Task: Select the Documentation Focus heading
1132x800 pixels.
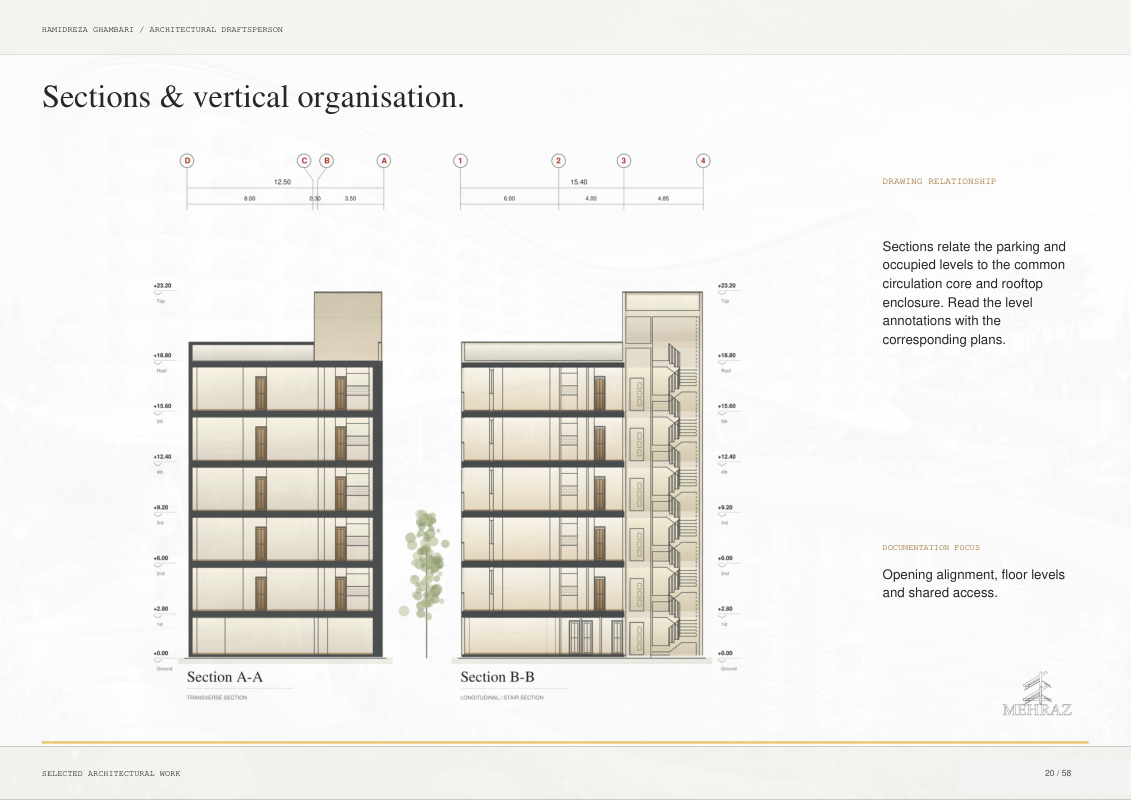Action: [931, 547]
